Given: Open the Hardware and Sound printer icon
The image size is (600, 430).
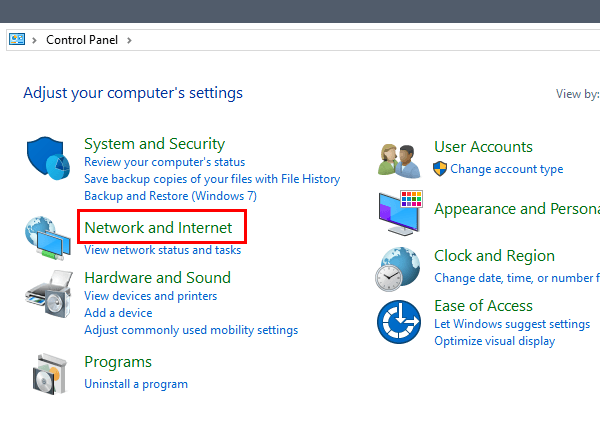Looking at the screenshot, I should [x=49, y=294].
